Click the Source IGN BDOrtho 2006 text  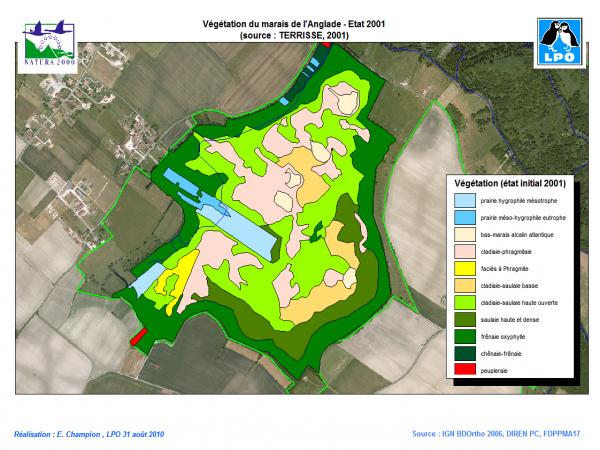[x=496, y=434]
